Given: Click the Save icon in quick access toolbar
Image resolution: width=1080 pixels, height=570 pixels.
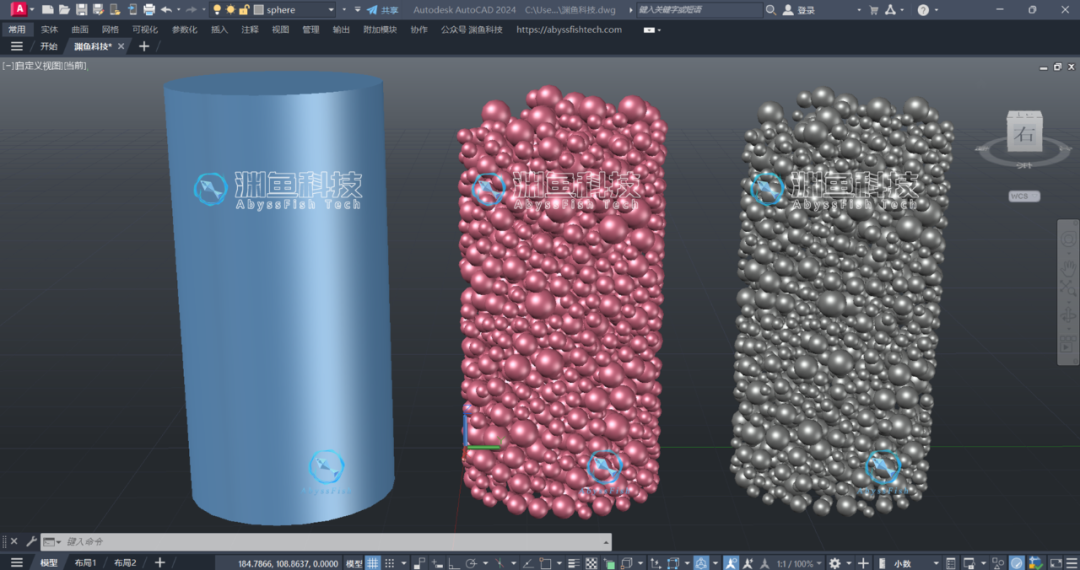Looking at the screenshot, I should (81, 10).
